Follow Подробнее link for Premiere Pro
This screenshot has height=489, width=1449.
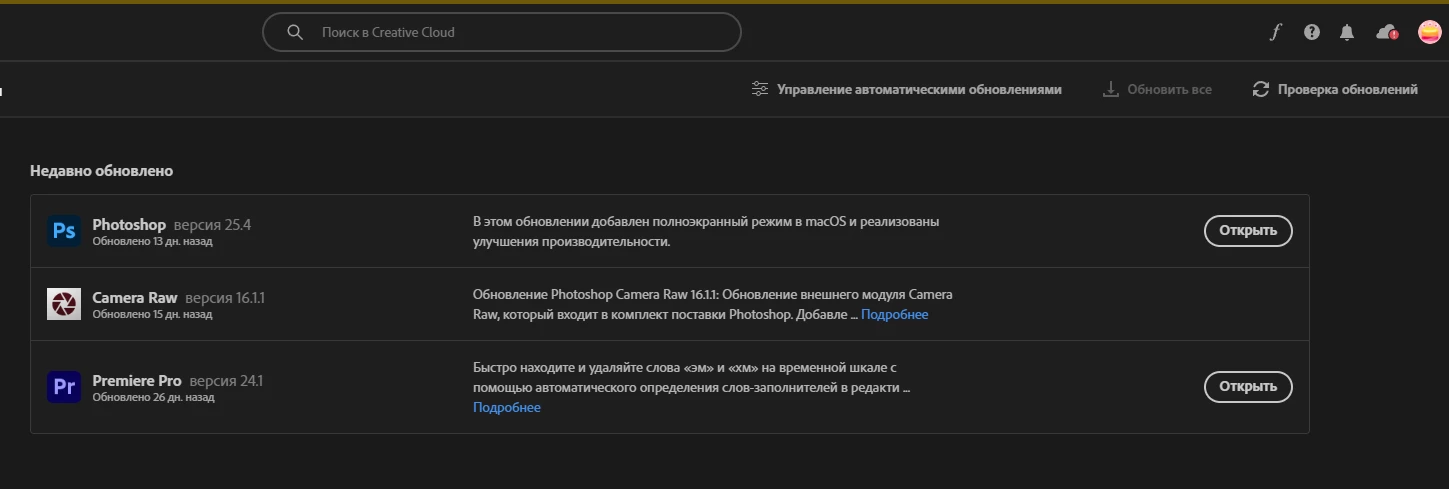(507, 407)
